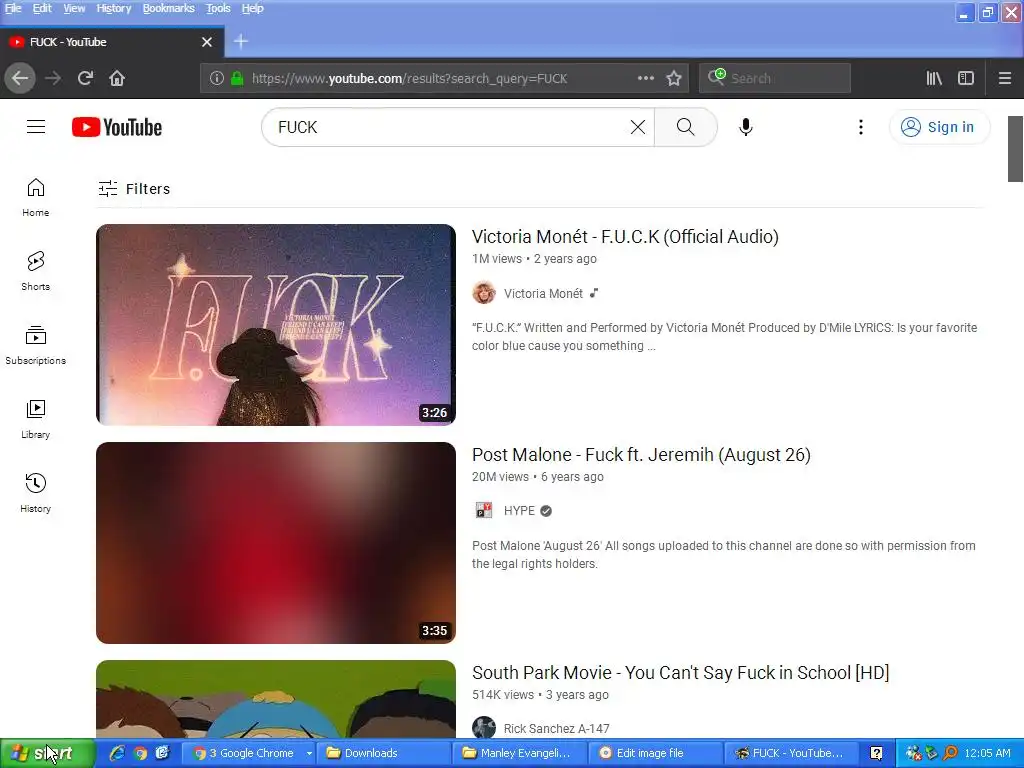Click the page vertical scrollbar thumb
Image resolution: width=1024 pixels, height=768 pixels.
(x=1015, y=149)
